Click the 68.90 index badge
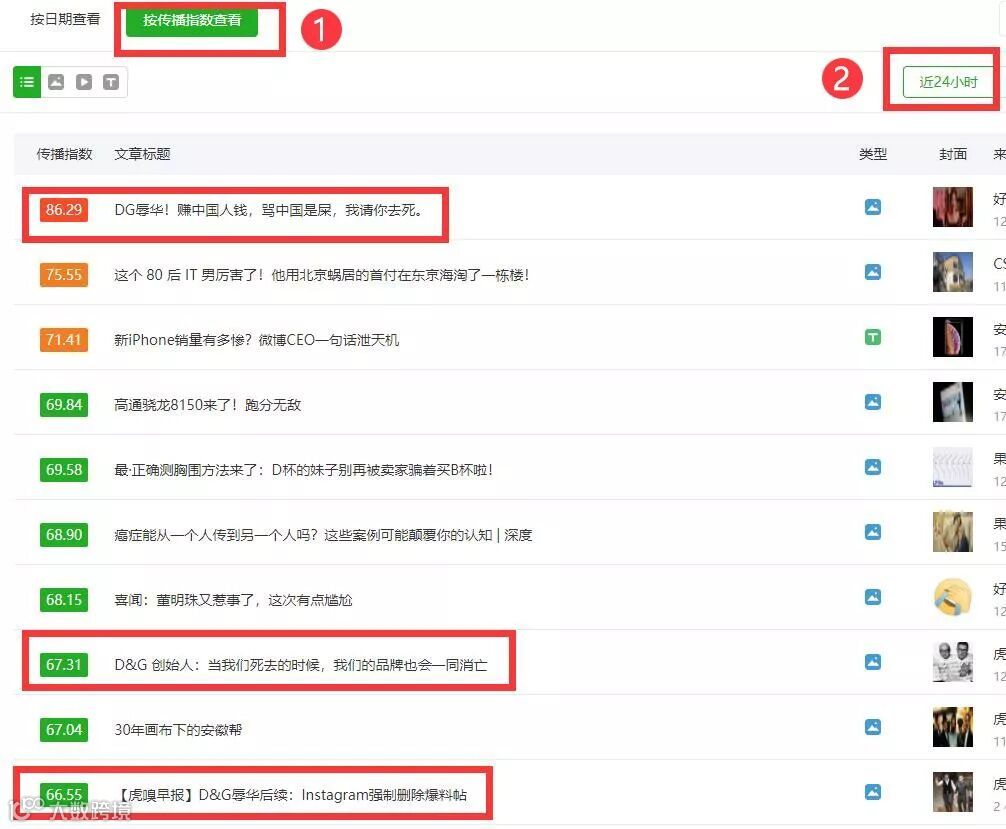The image size is (1006, 829). pos(64,535)
